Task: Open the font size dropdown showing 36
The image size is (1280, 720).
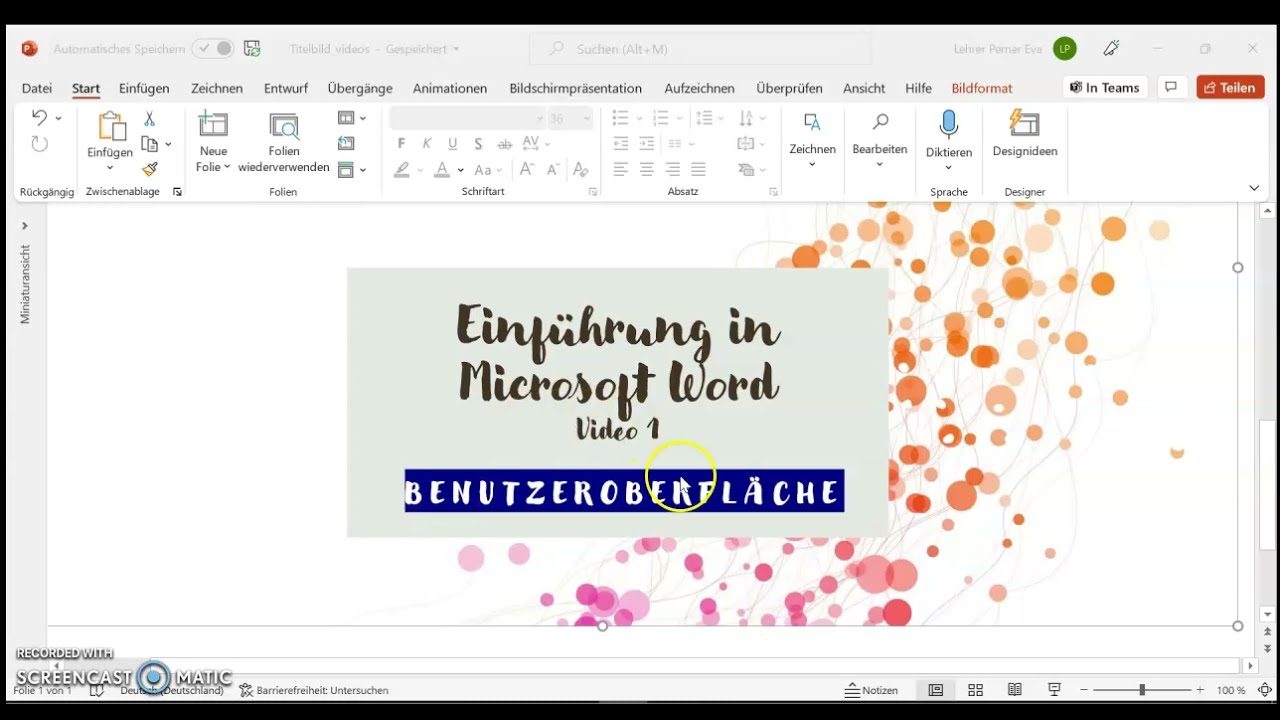Action: [x=587, y=118]
